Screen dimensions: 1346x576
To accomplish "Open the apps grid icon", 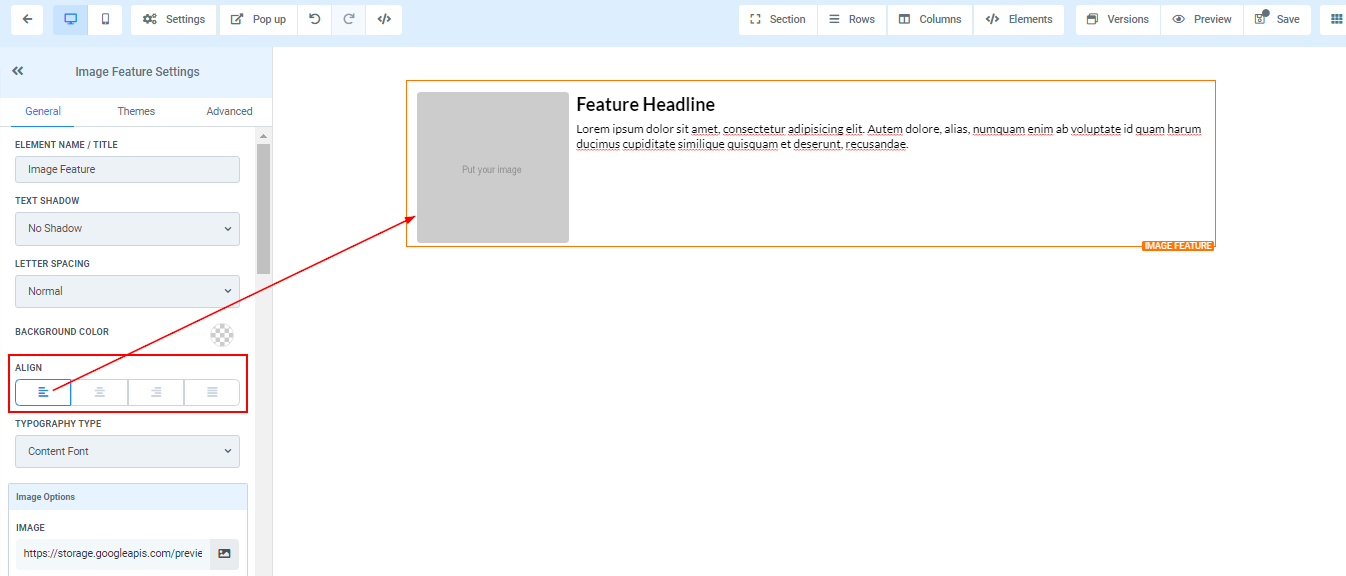I will [1336, 19].
